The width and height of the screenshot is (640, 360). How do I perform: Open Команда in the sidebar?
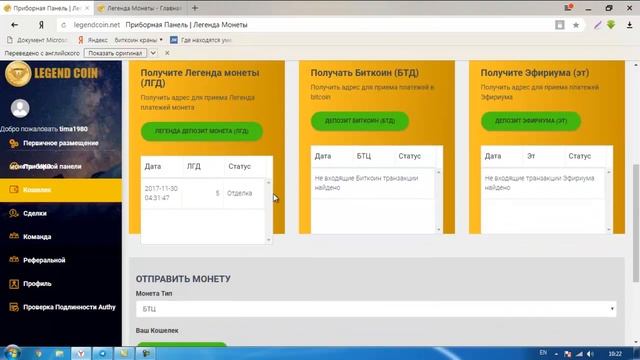37,237
